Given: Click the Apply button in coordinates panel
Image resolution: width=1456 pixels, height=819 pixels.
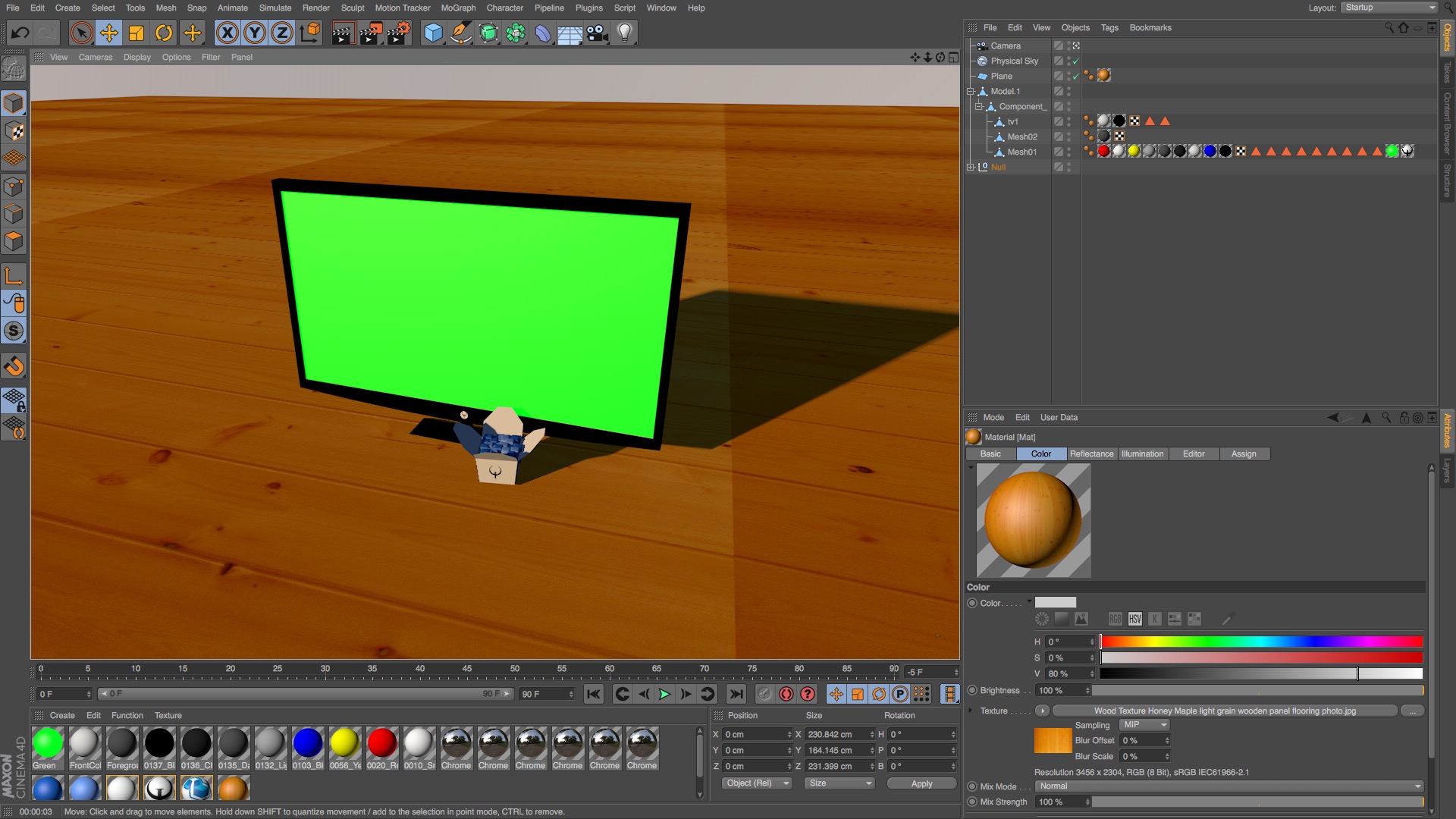Looking at the screenshot, I should (921, 783).
